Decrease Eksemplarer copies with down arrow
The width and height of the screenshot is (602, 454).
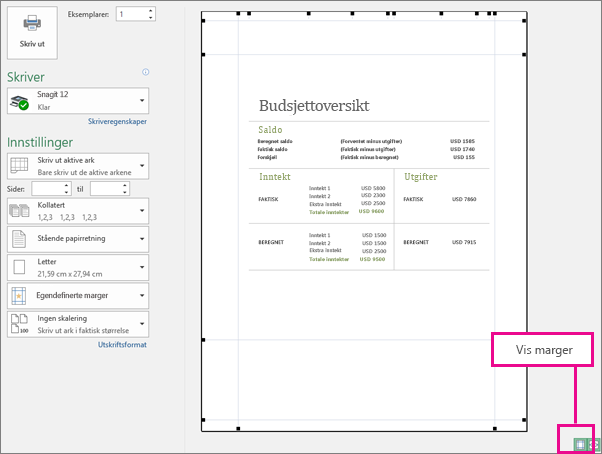[x=151, y=18]
